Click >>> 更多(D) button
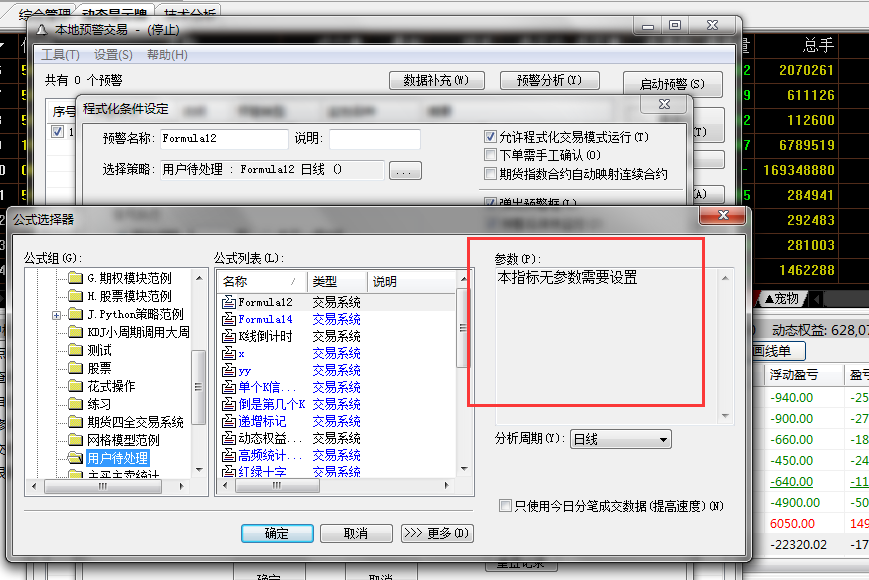The width and height of the screenshot is (869, 580). click(x=437, y=533)
